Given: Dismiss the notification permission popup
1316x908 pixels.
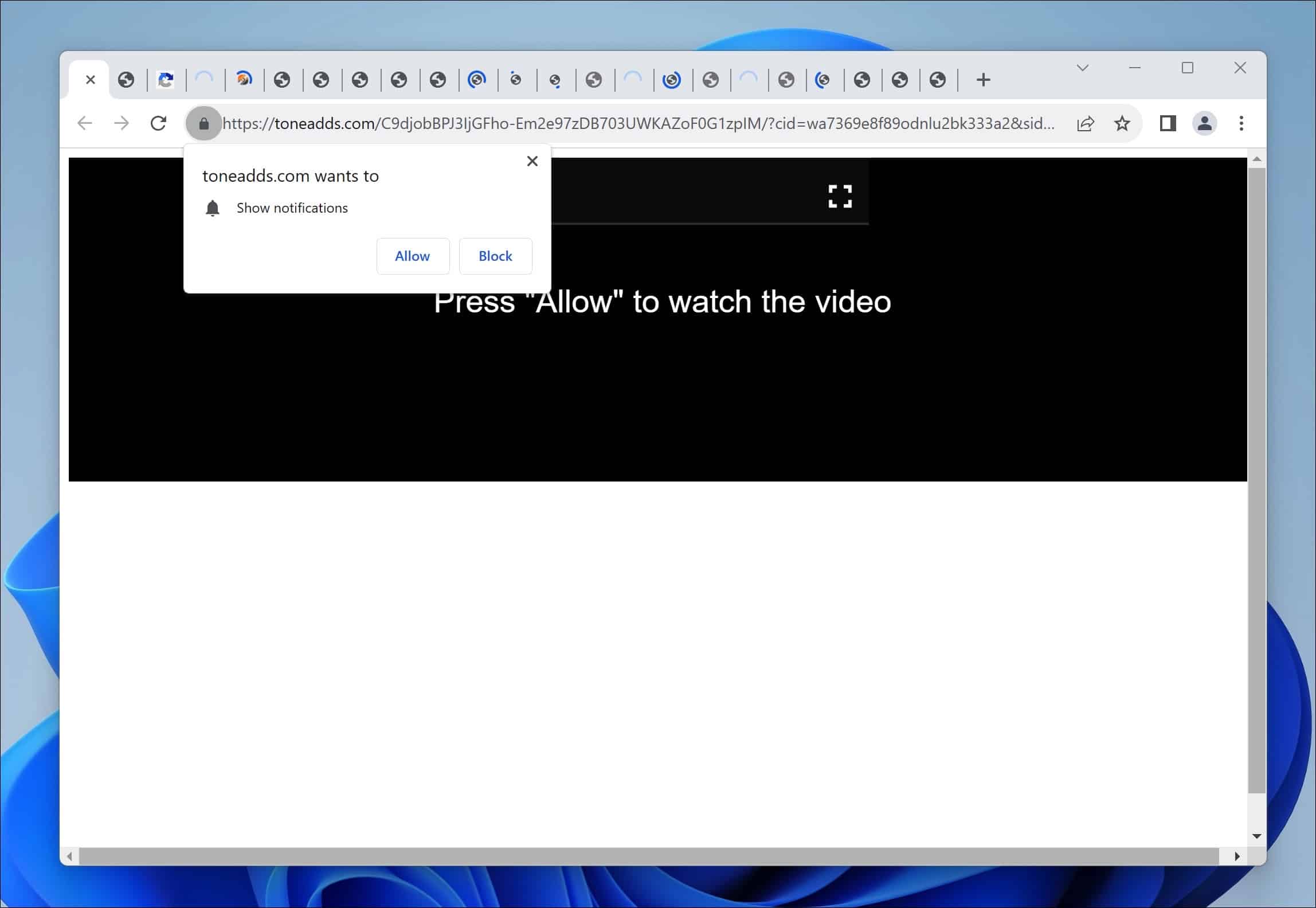Looking at the screenshot, I should [x=532, y=161].
